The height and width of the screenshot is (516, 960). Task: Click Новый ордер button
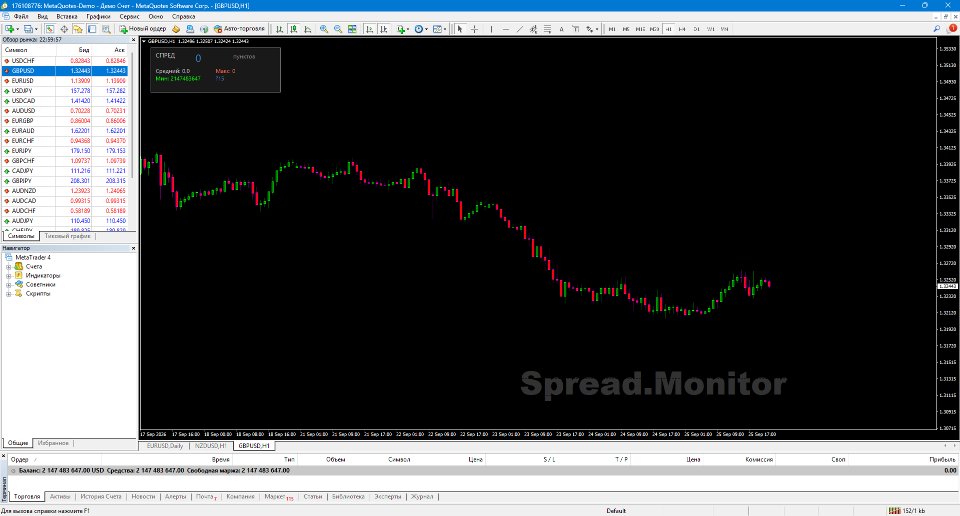click(143, 29)
